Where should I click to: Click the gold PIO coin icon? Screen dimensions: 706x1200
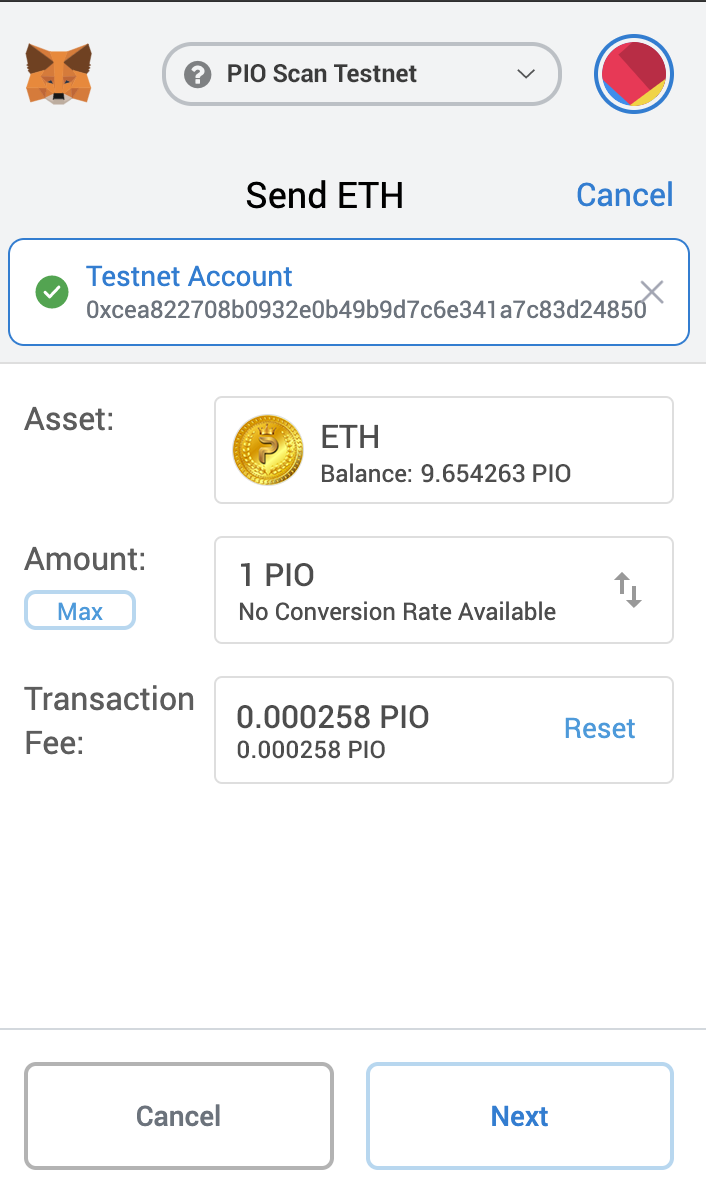tap(267, 450)
